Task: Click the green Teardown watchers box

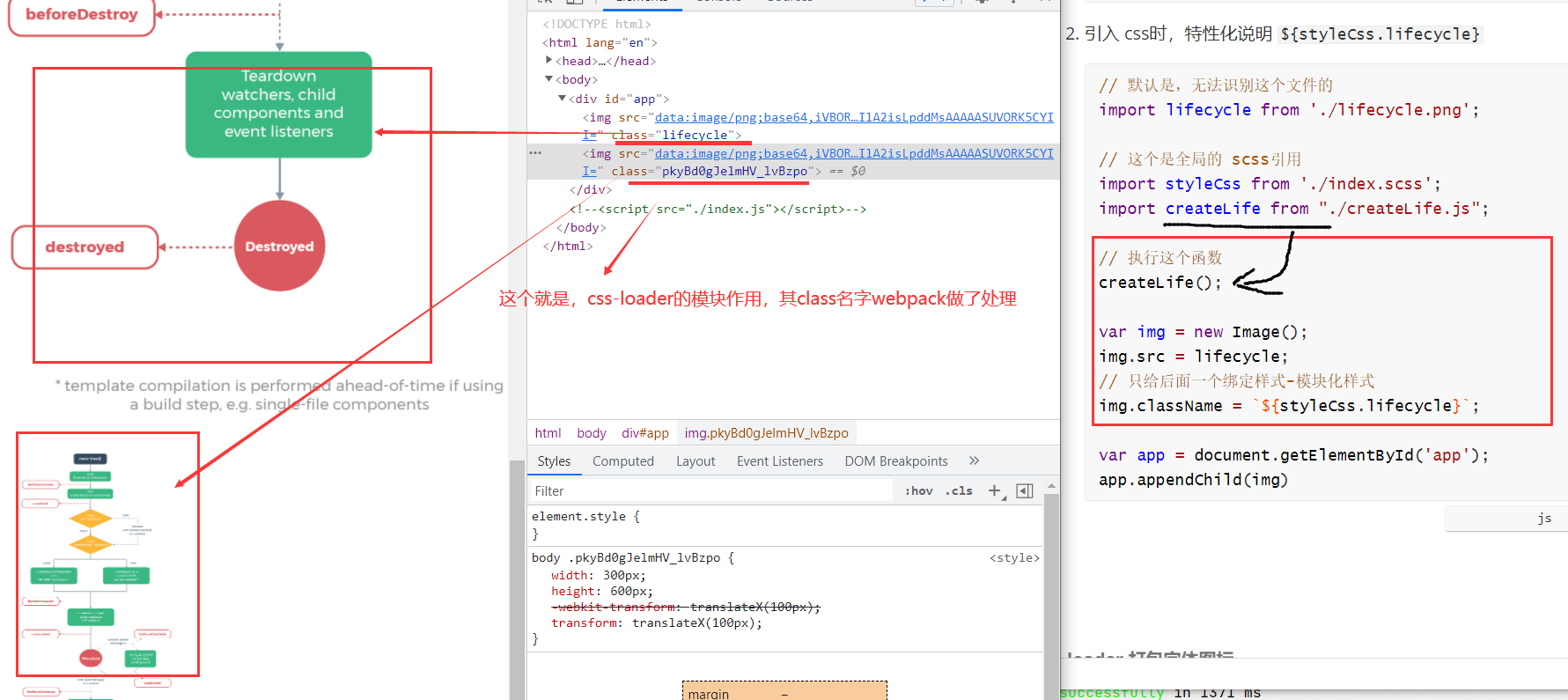Action: pos(279,104)
